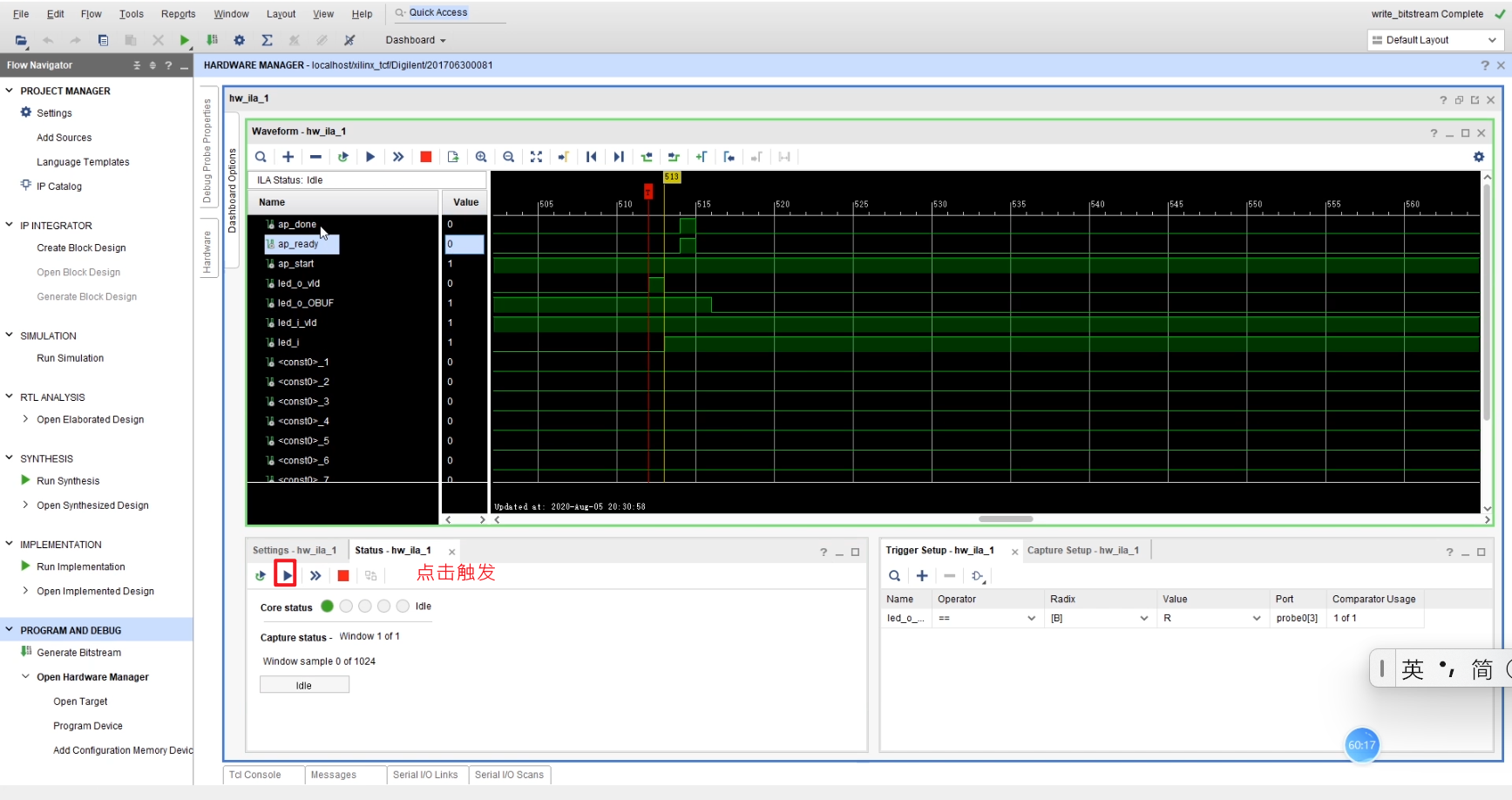Collapse the PROJECT MANAGER section
The image size is (1512, 800).
[x=10, y=91]
